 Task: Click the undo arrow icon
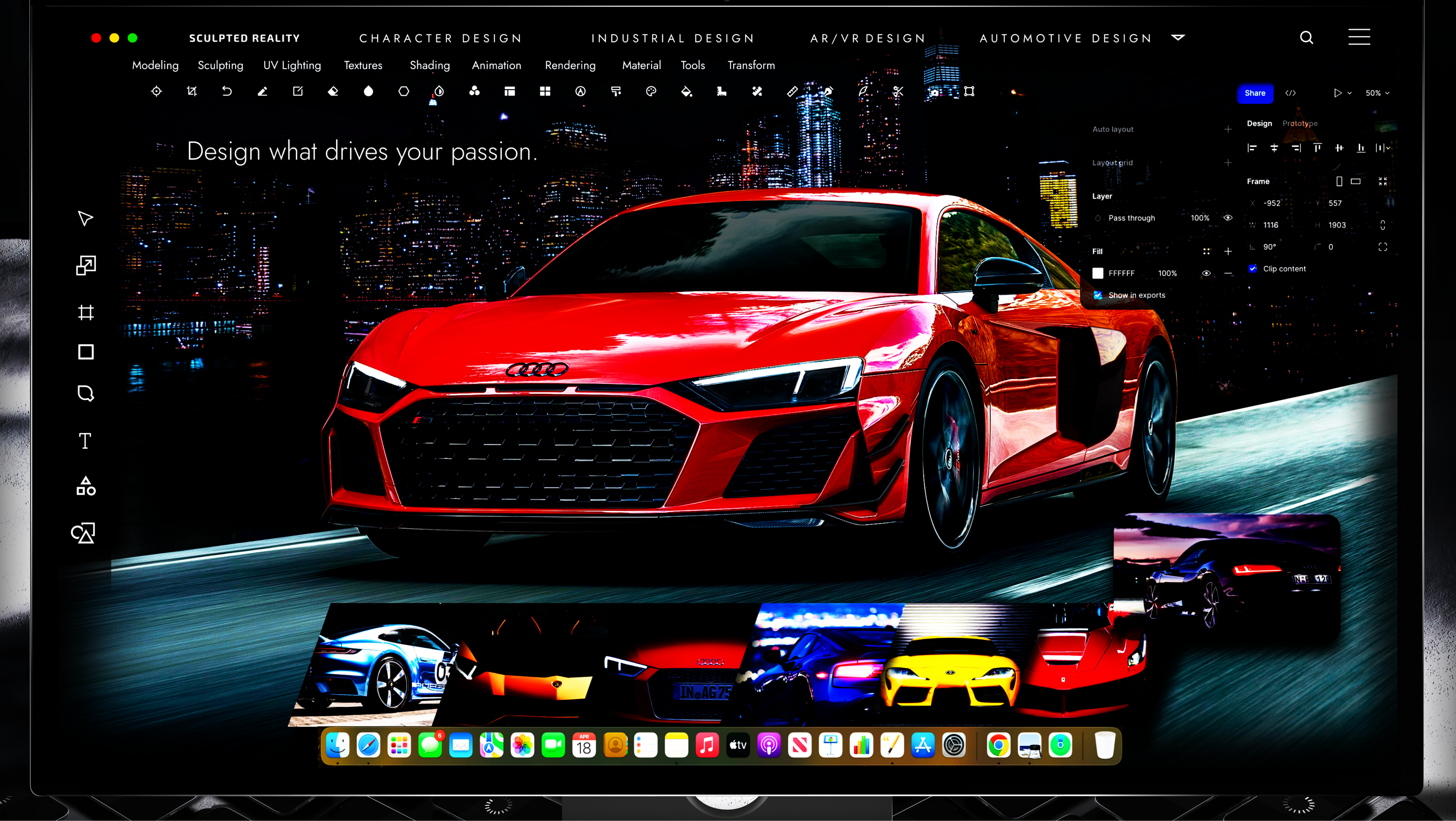tap(227, 91)
